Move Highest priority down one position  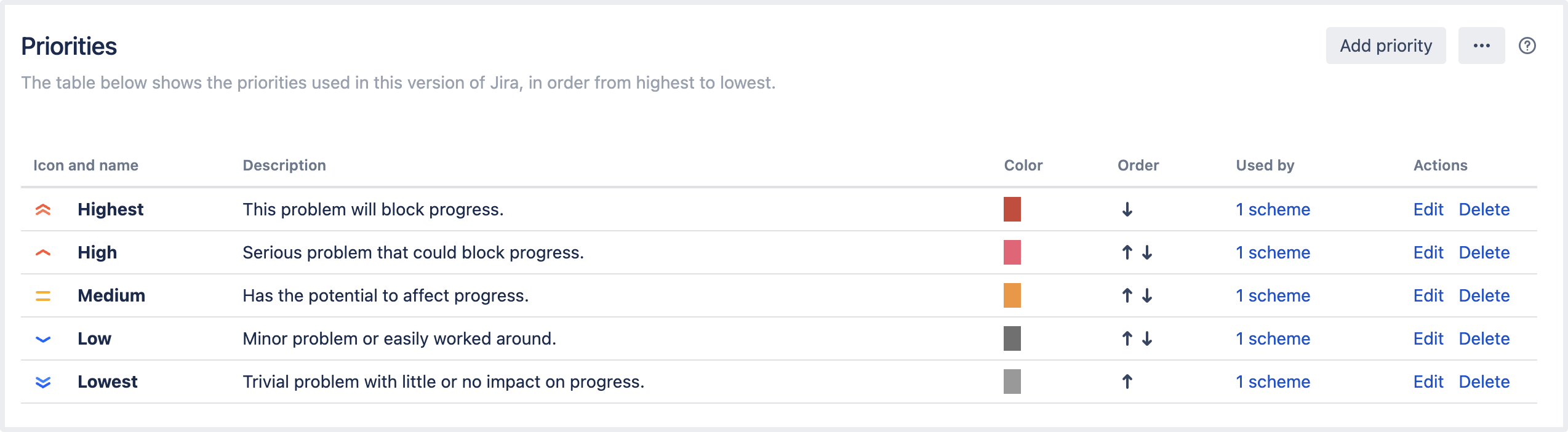[1127, 210]
